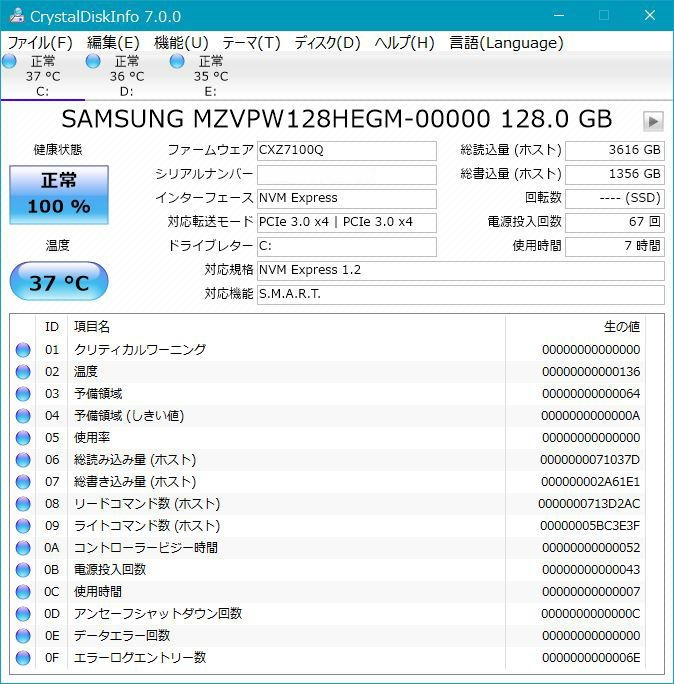Select drive C: status indicator
The width and height of the screenshot is (674, 684).
pos(9,62)
